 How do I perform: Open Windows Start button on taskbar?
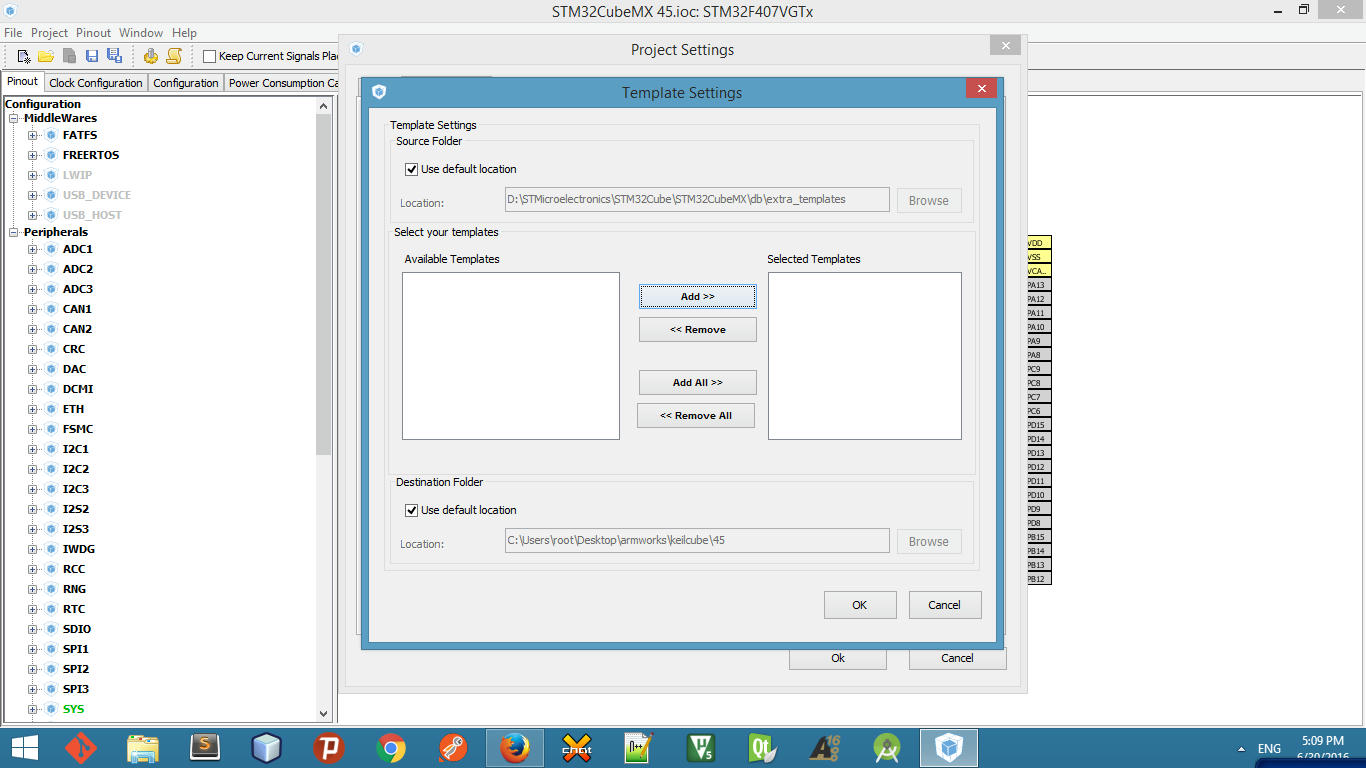[25, 748]
